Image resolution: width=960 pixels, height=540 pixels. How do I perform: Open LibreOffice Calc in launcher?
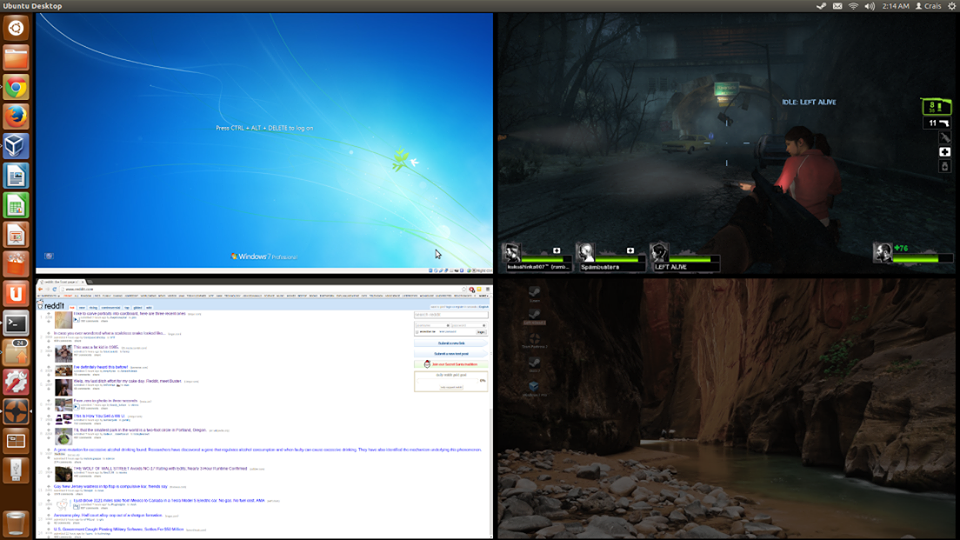tap(16, 206)
